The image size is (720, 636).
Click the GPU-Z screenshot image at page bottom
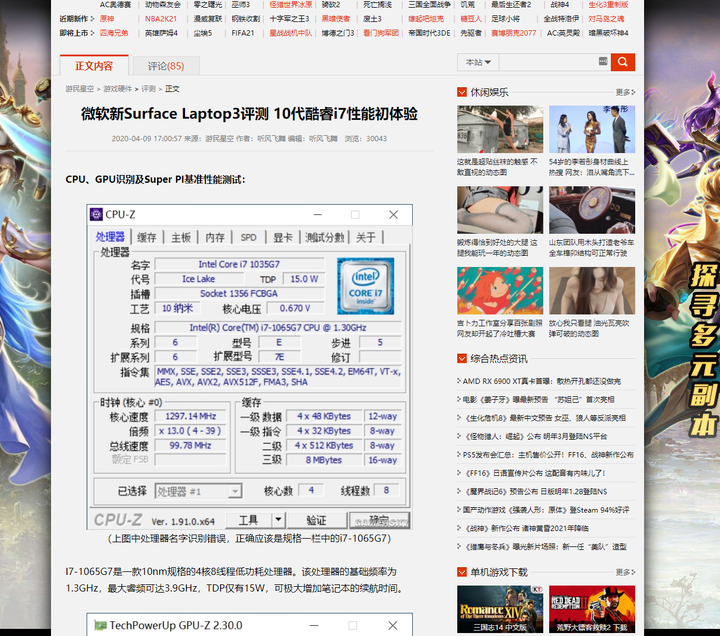[249, 624]
